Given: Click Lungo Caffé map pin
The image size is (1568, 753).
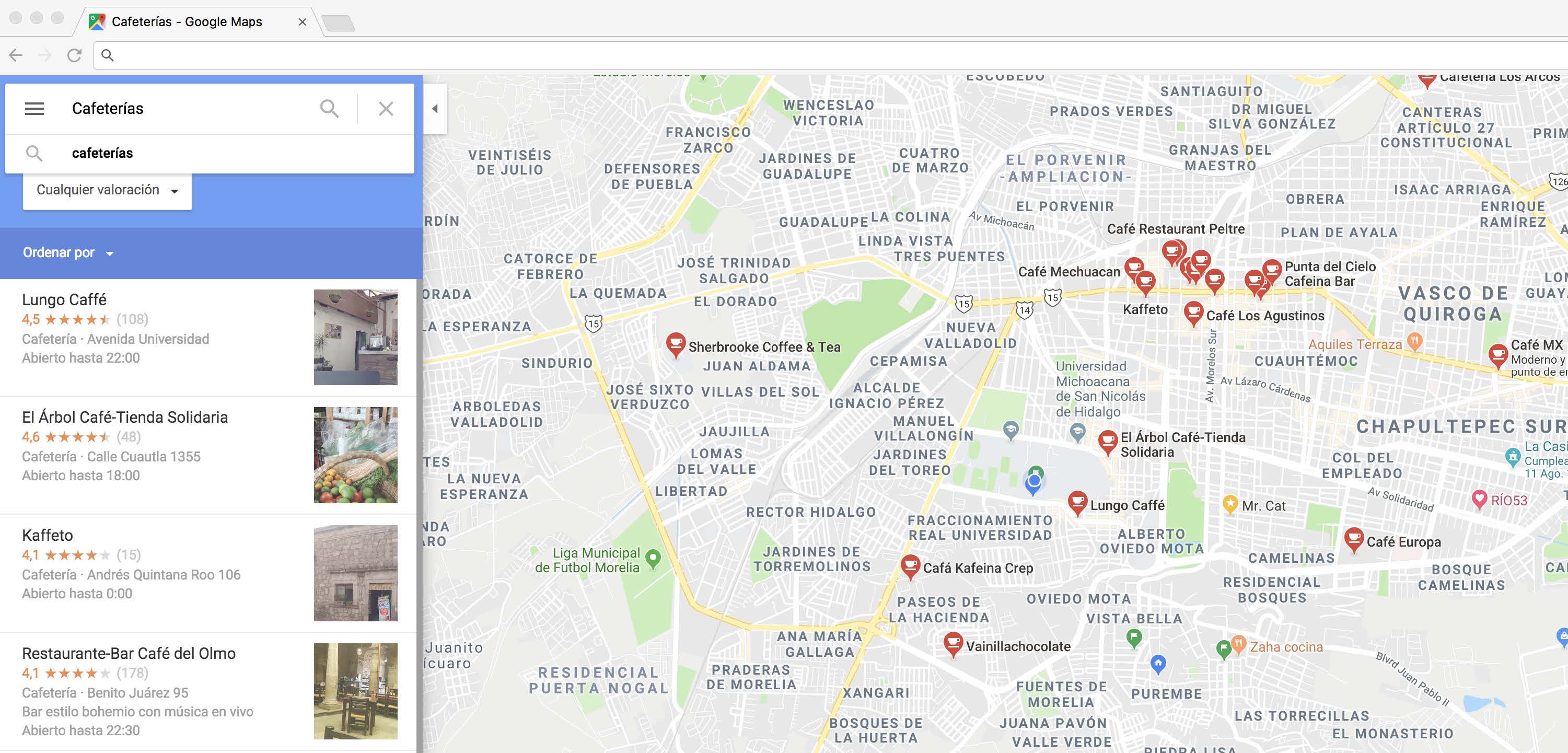Looking at the screenshot, I should [1077, 503].
